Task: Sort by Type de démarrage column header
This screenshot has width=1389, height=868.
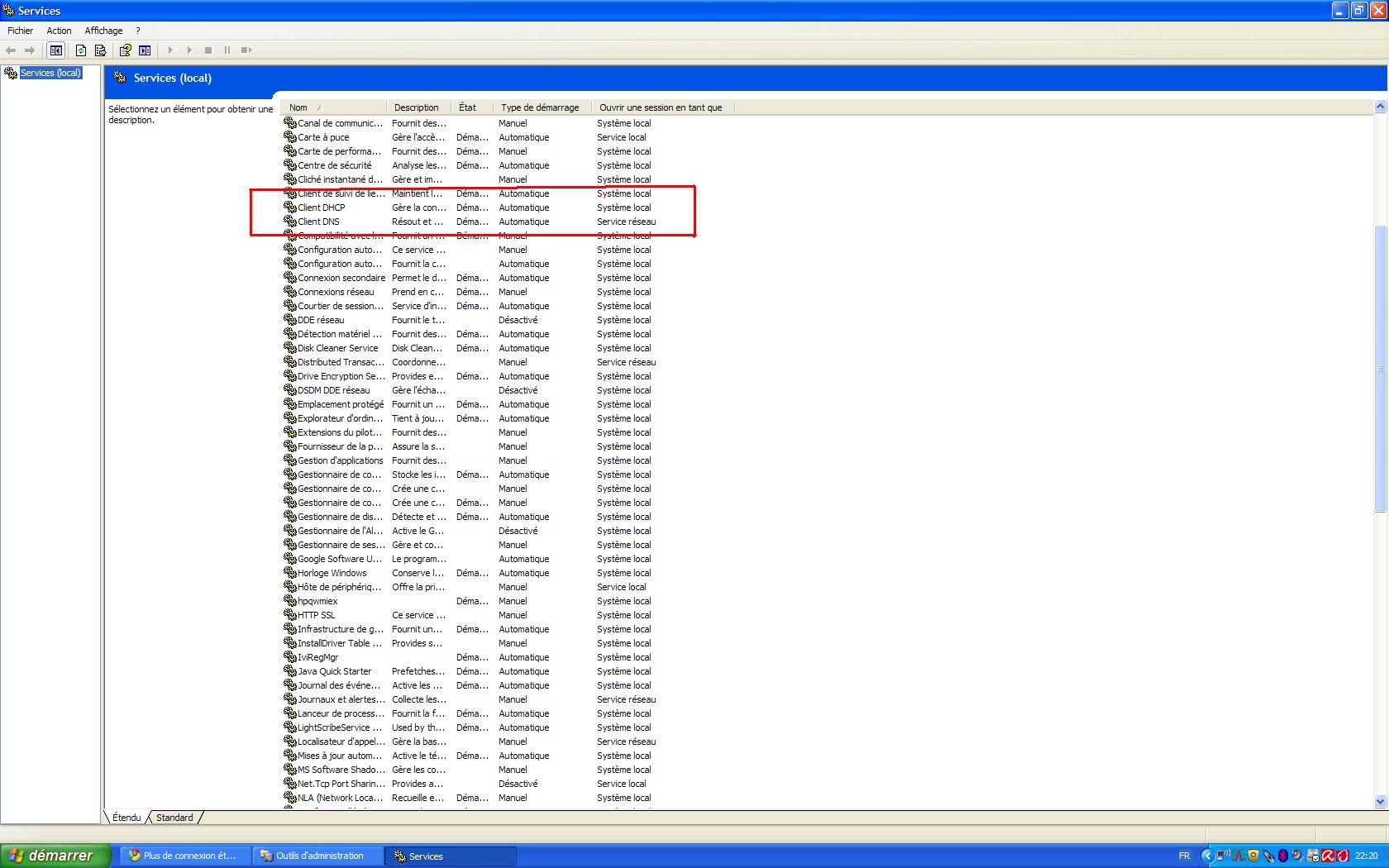Action: click(x=540, y=107)
